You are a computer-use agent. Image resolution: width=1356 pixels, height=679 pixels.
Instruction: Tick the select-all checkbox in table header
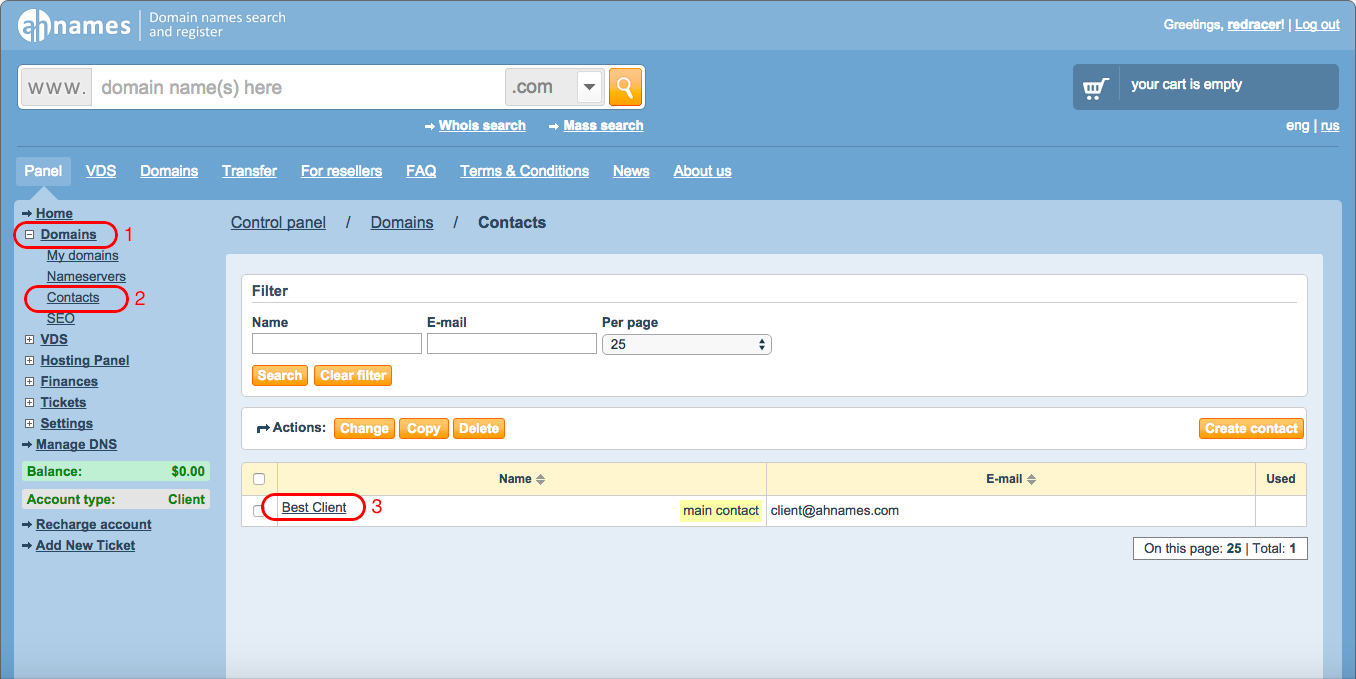point(259,480)
